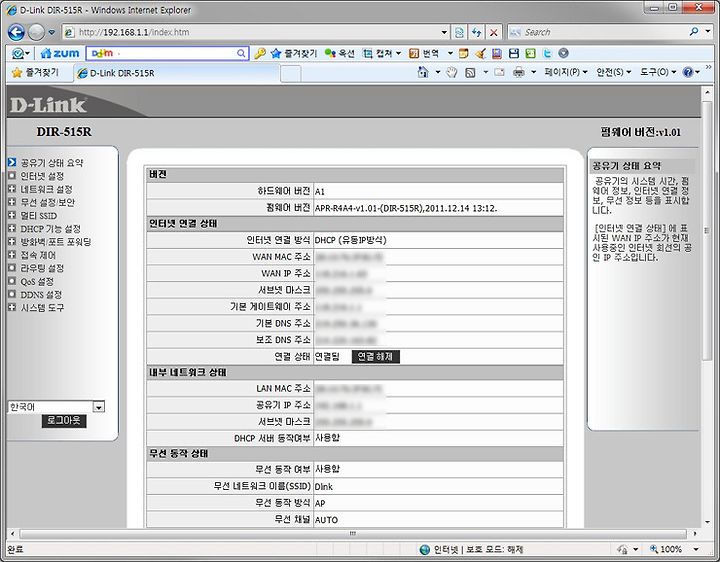Click the hand grab icon in command bar
This screenshot has width=720, height=562.
pos(452,72)
